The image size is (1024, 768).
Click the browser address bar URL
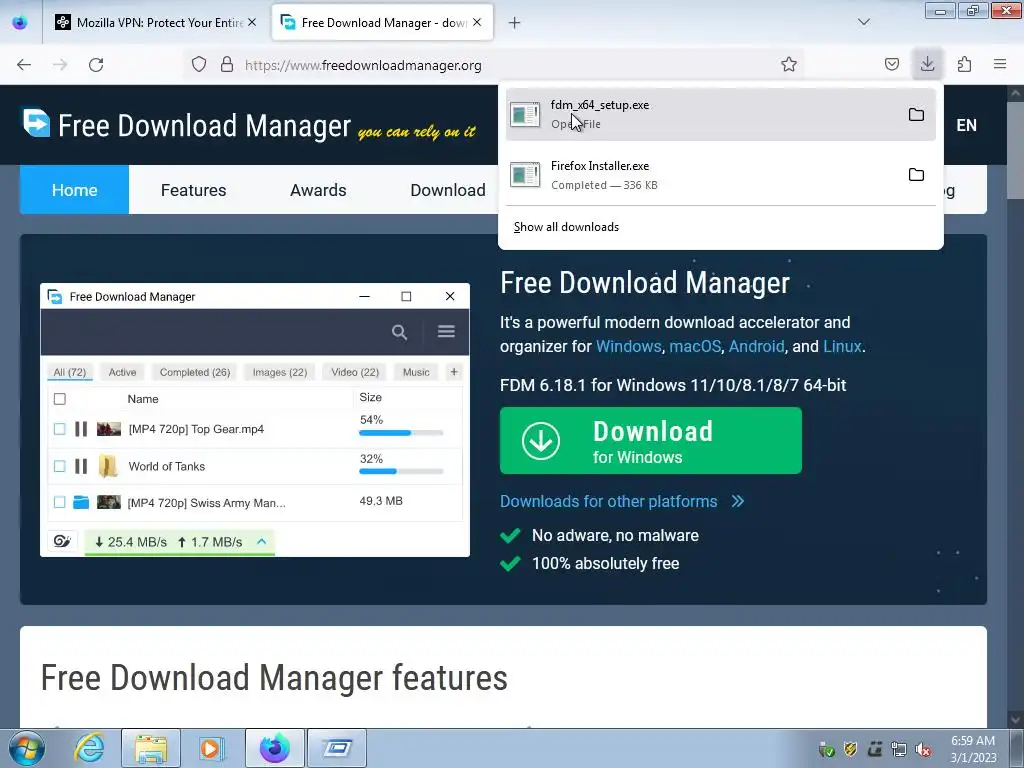[363, 65]
